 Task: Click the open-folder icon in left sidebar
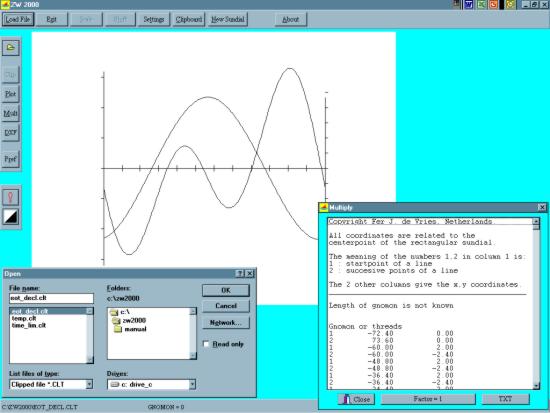click(11, 48)
